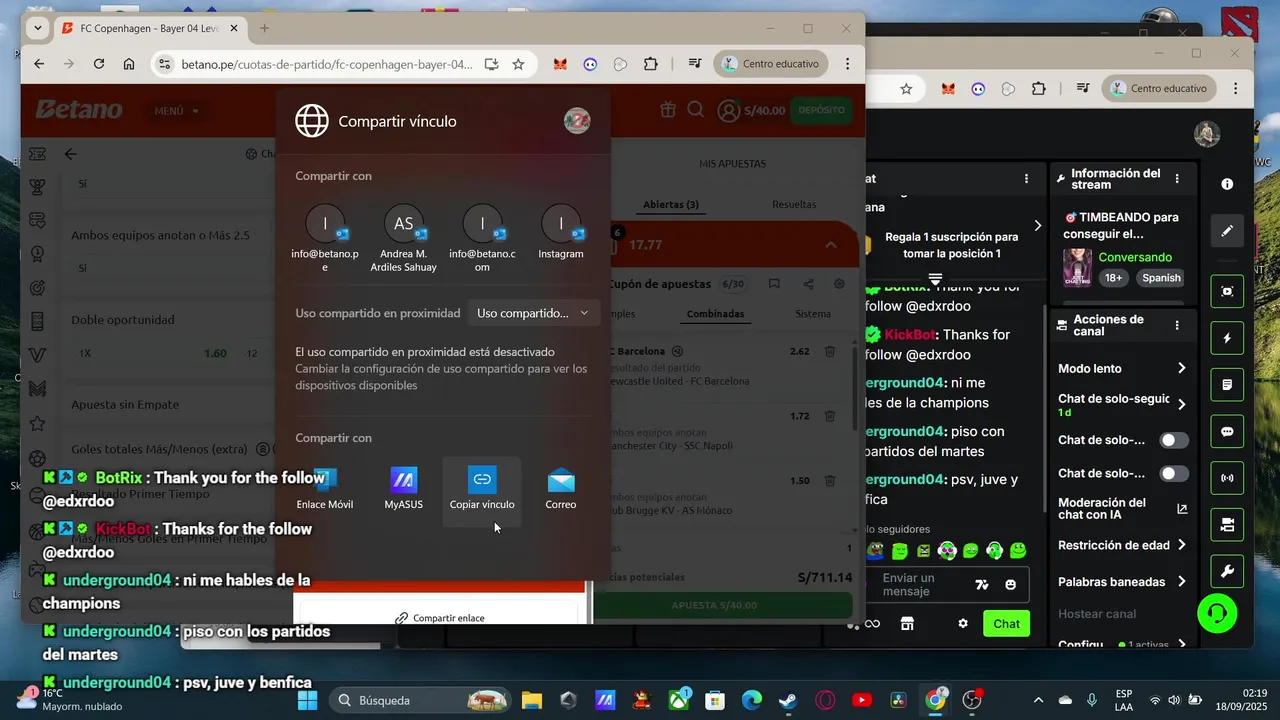Image resolution: width=1280 pixels, height=720 pixels.
Task: Click the wrench tools sidebar icon
Action: point(1227,572)
